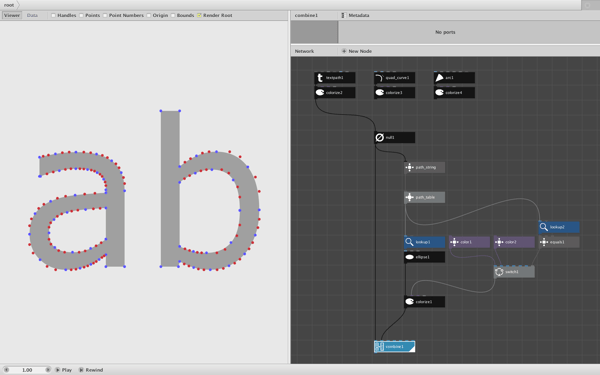Switch to the Data tab
Viewport: 600px width, 375px height.
32,15
